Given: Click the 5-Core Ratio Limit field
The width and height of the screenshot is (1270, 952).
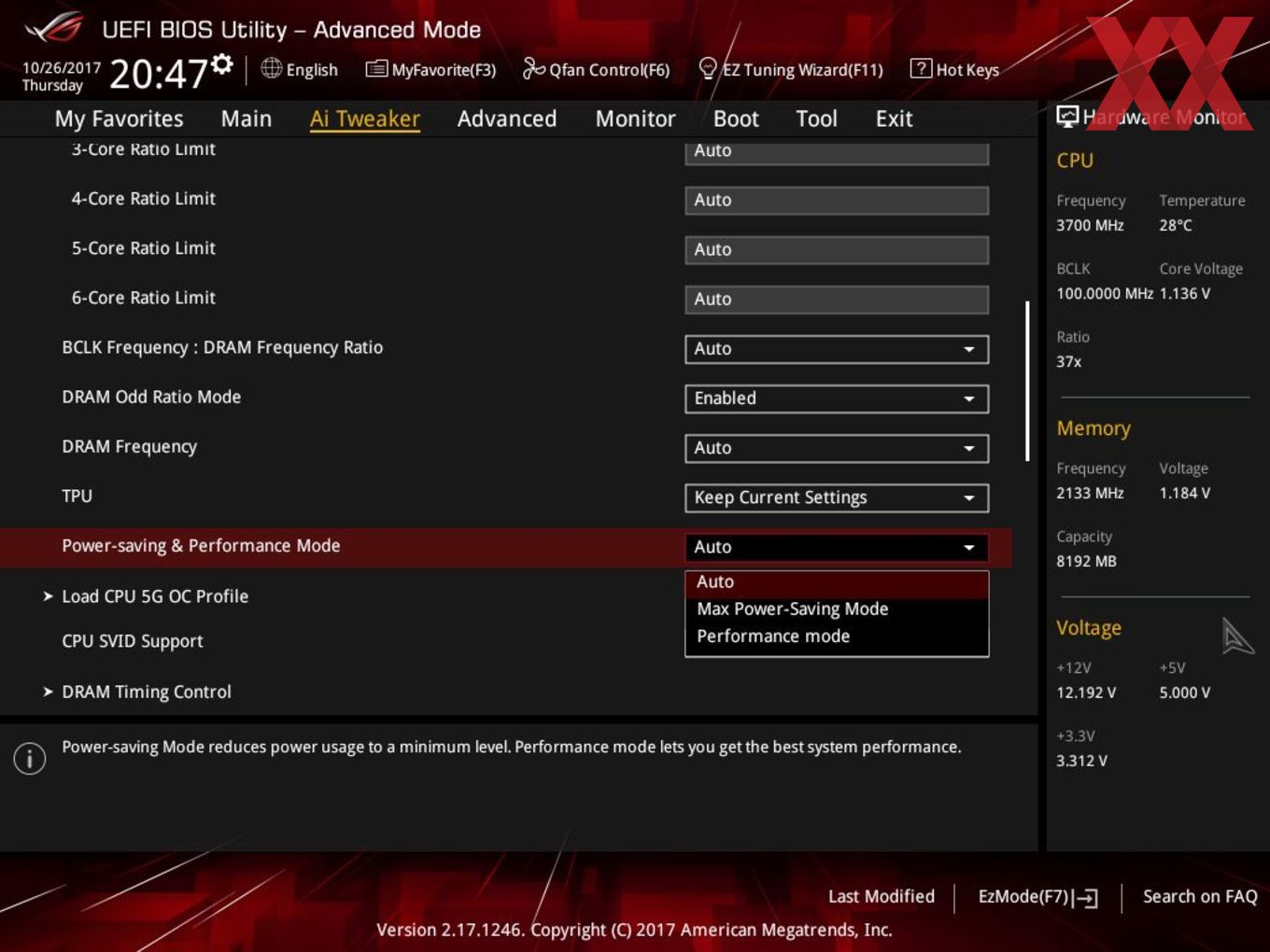Looking at the screenshot, I should (837, 250).
